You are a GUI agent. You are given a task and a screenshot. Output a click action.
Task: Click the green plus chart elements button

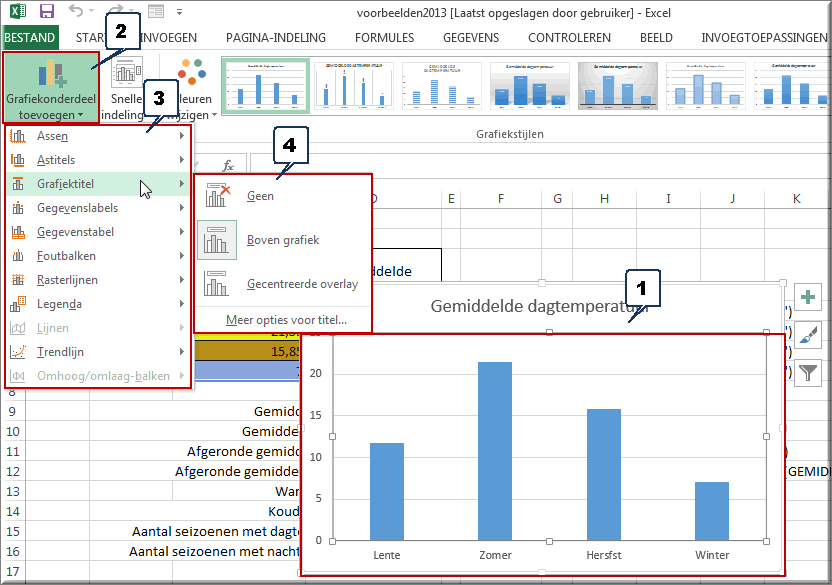[806, 298]
